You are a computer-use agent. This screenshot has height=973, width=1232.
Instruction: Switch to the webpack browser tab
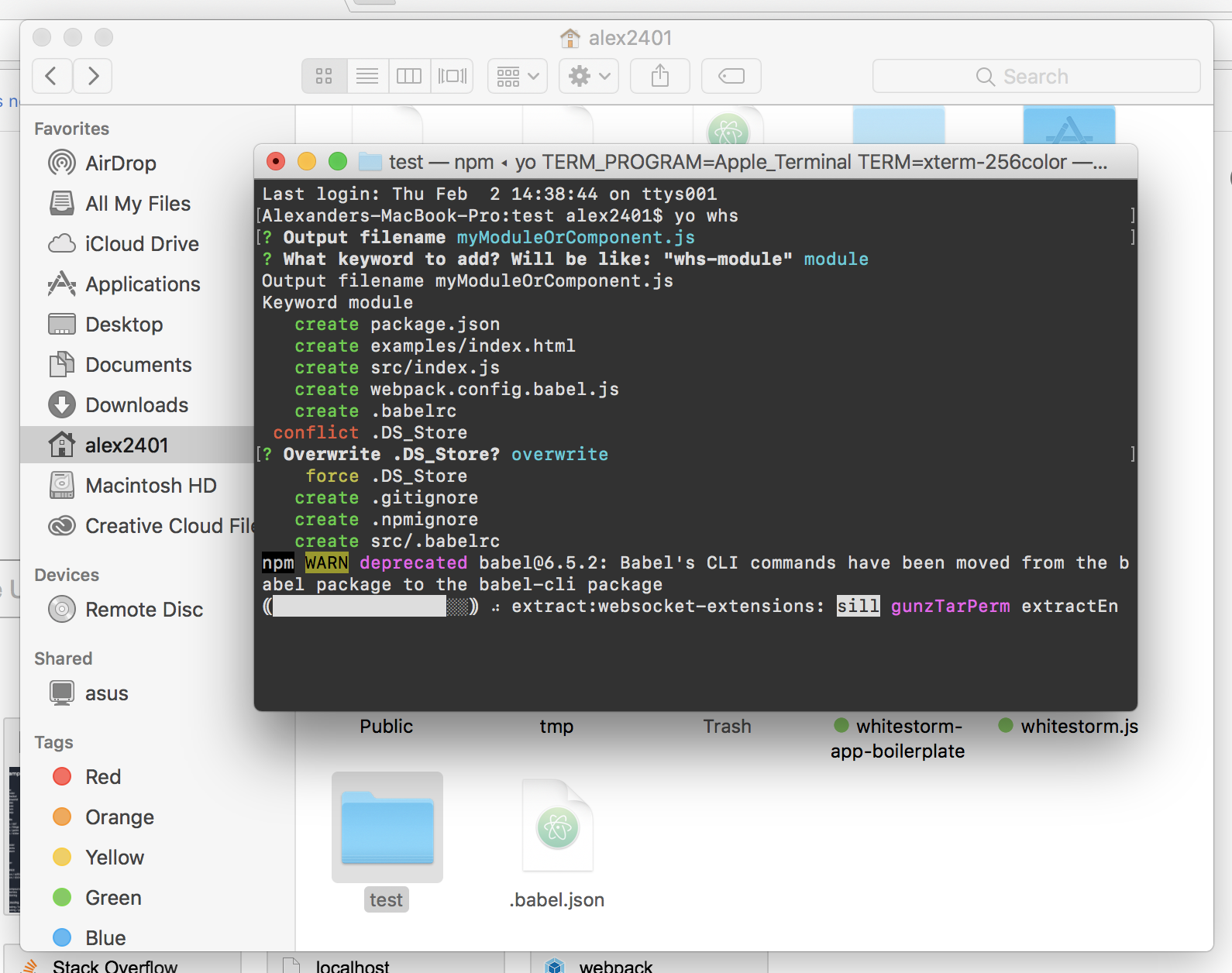(x=649, y=964)
